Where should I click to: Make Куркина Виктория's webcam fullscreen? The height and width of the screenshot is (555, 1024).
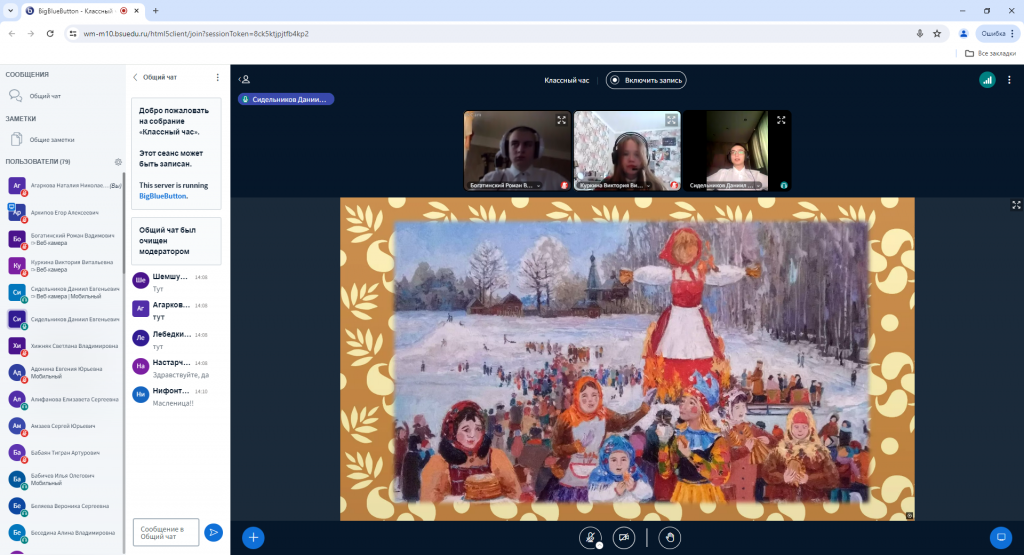671,120
